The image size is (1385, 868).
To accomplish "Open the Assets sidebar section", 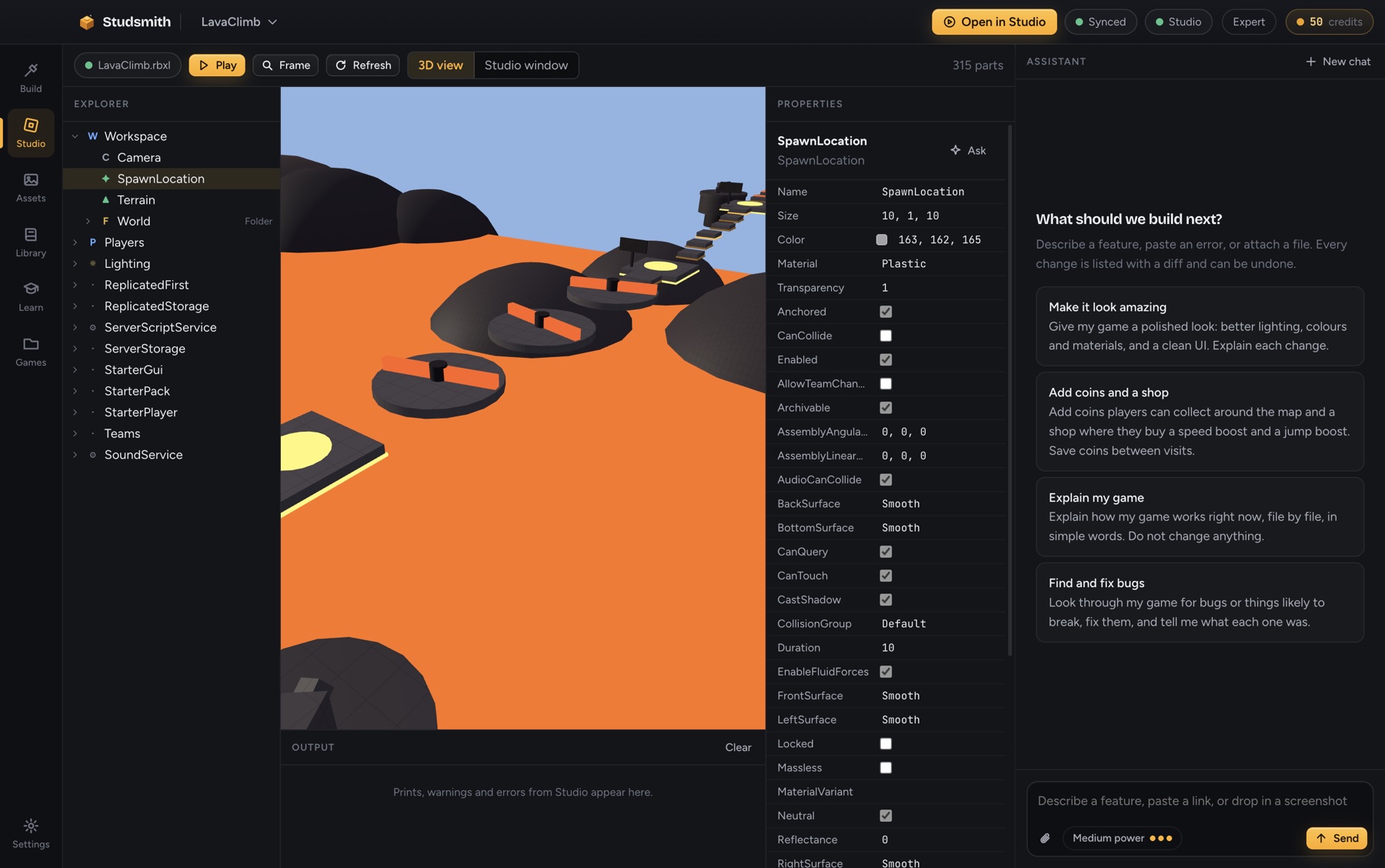I will click(x=31, y=187).
